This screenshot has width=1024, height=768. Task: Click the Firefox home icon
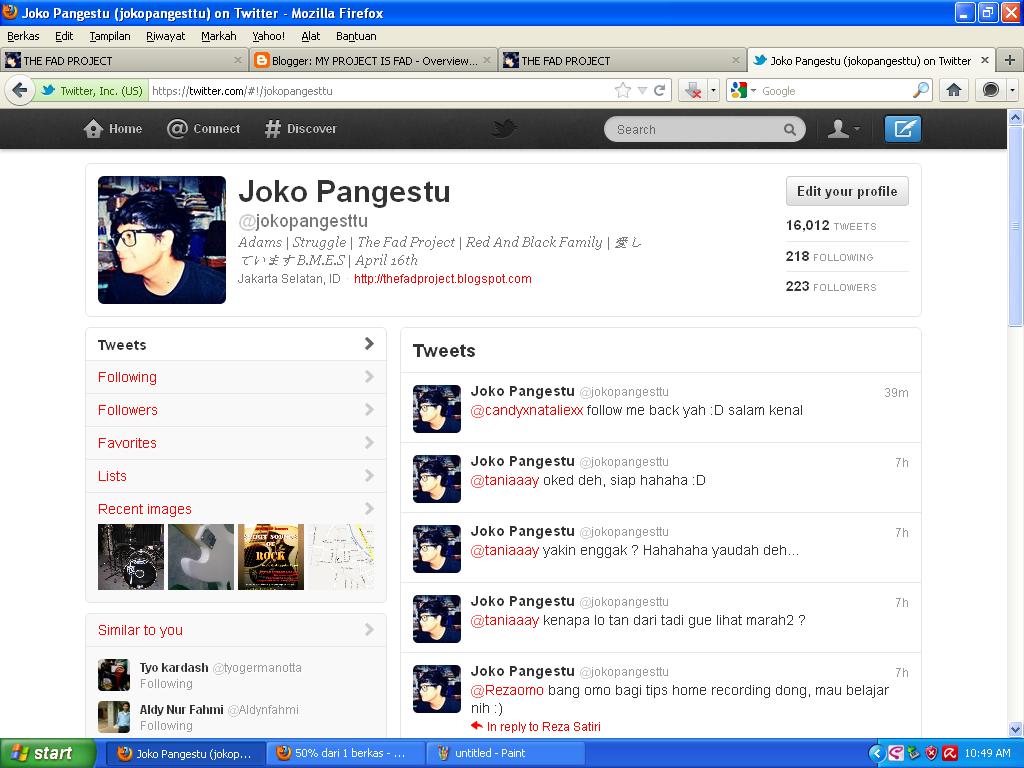click(x=953, y=90)
